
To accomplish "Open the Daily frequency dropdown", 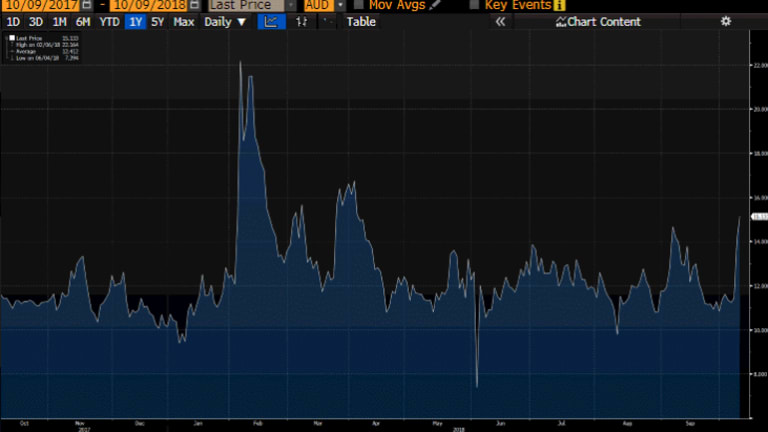I will click(x=225, y=21).
